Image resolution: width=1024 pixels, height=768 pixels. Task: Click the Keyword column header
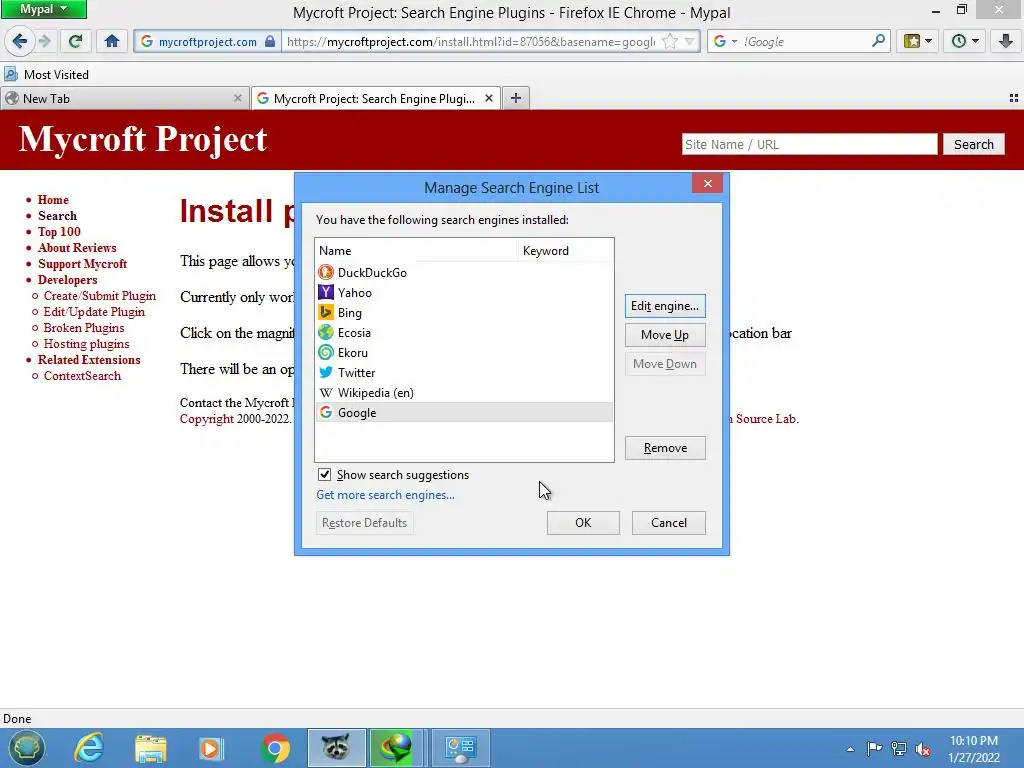566,251
